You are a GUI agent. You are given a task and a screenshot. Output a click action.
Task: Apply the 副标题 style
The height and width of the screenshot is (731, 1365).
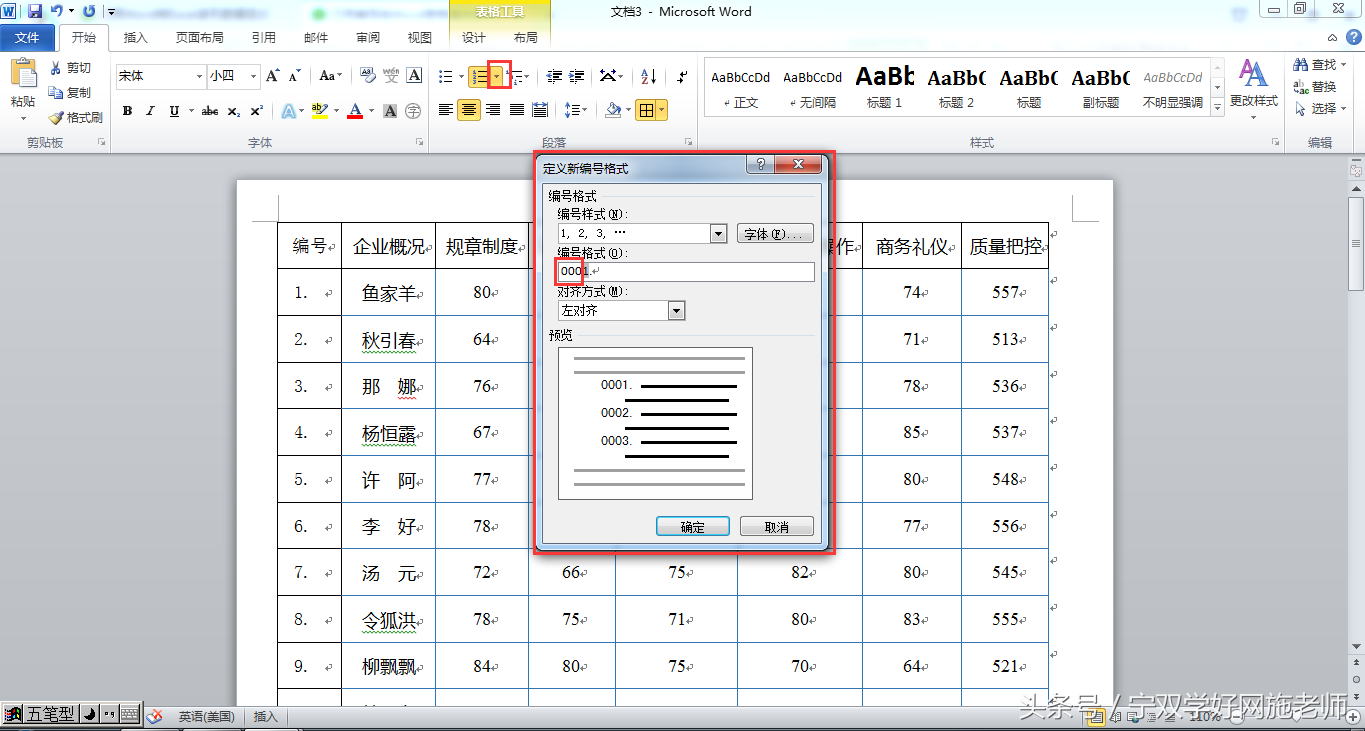tap(1101, 87)
